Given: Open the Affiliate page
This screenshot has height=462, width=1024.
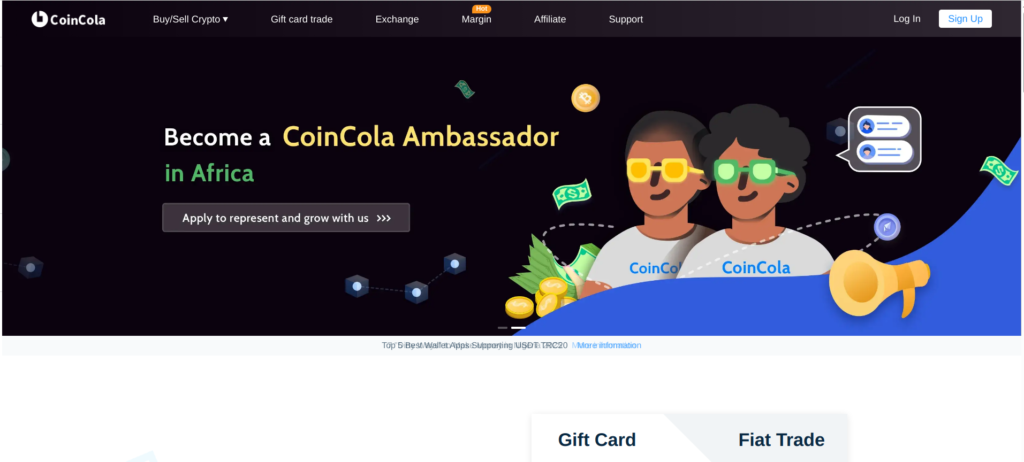Looking at the screenshot, I should tap(550, 19).
